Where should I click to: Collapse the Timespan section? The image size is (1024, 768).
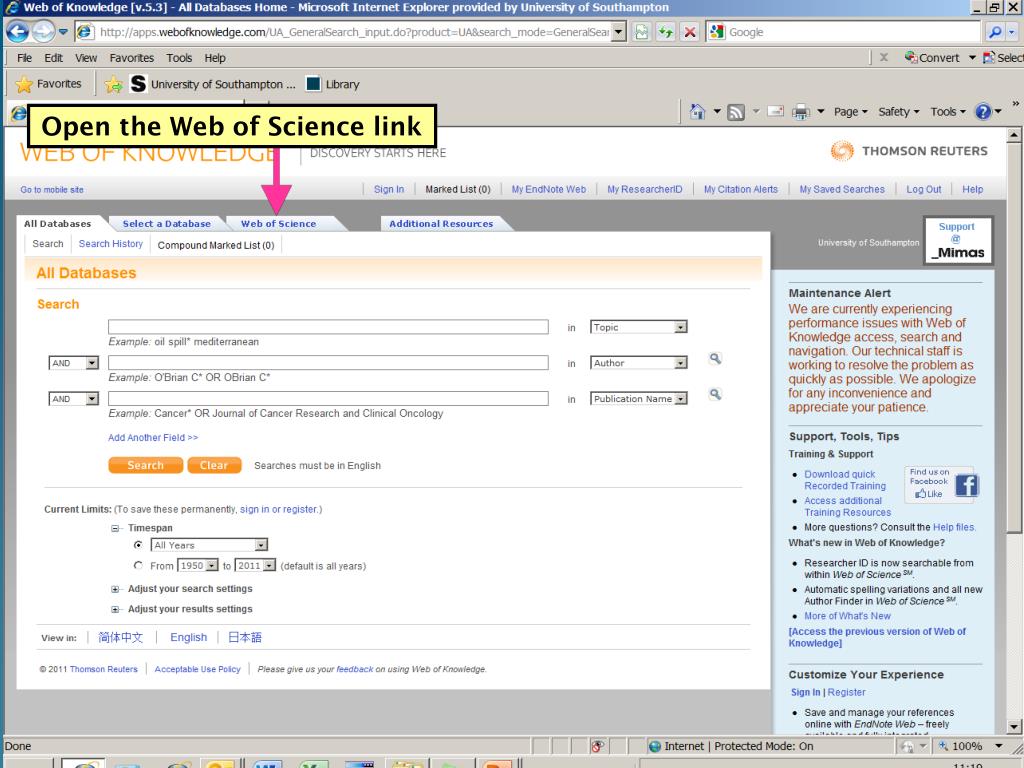point(115,528)
